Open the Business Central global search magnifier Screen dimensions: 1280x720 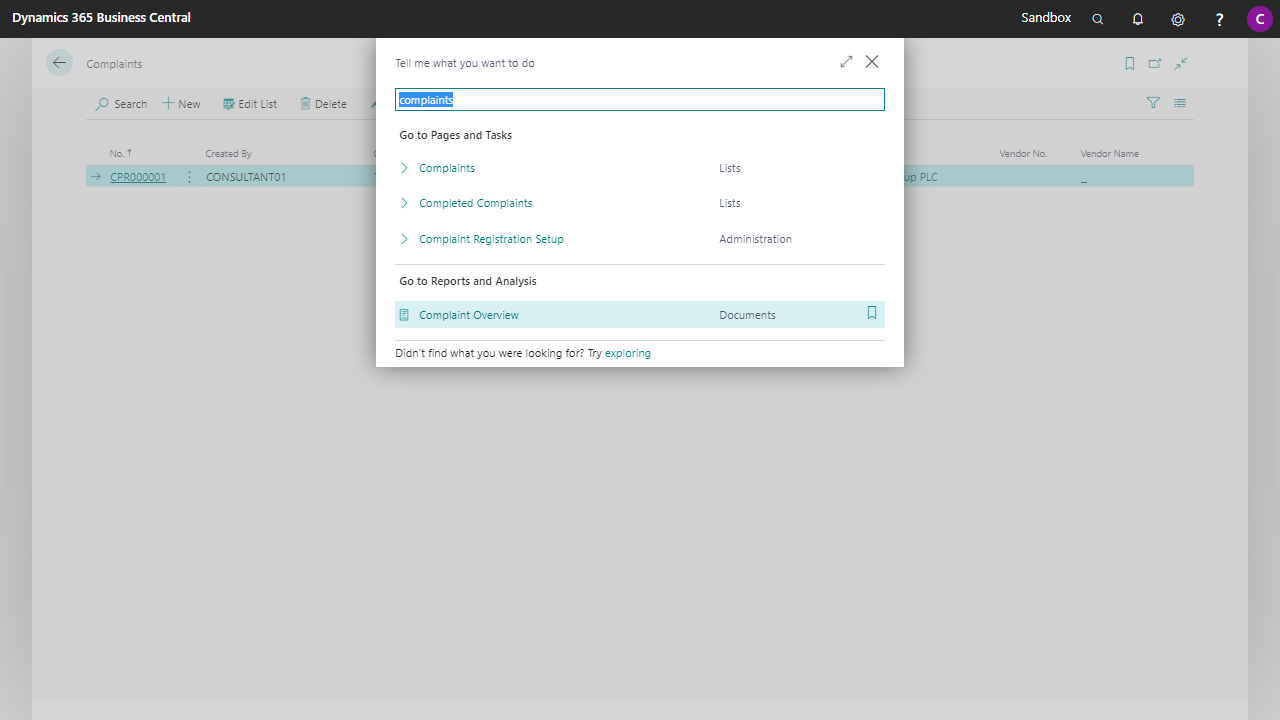coord(1097,18)
